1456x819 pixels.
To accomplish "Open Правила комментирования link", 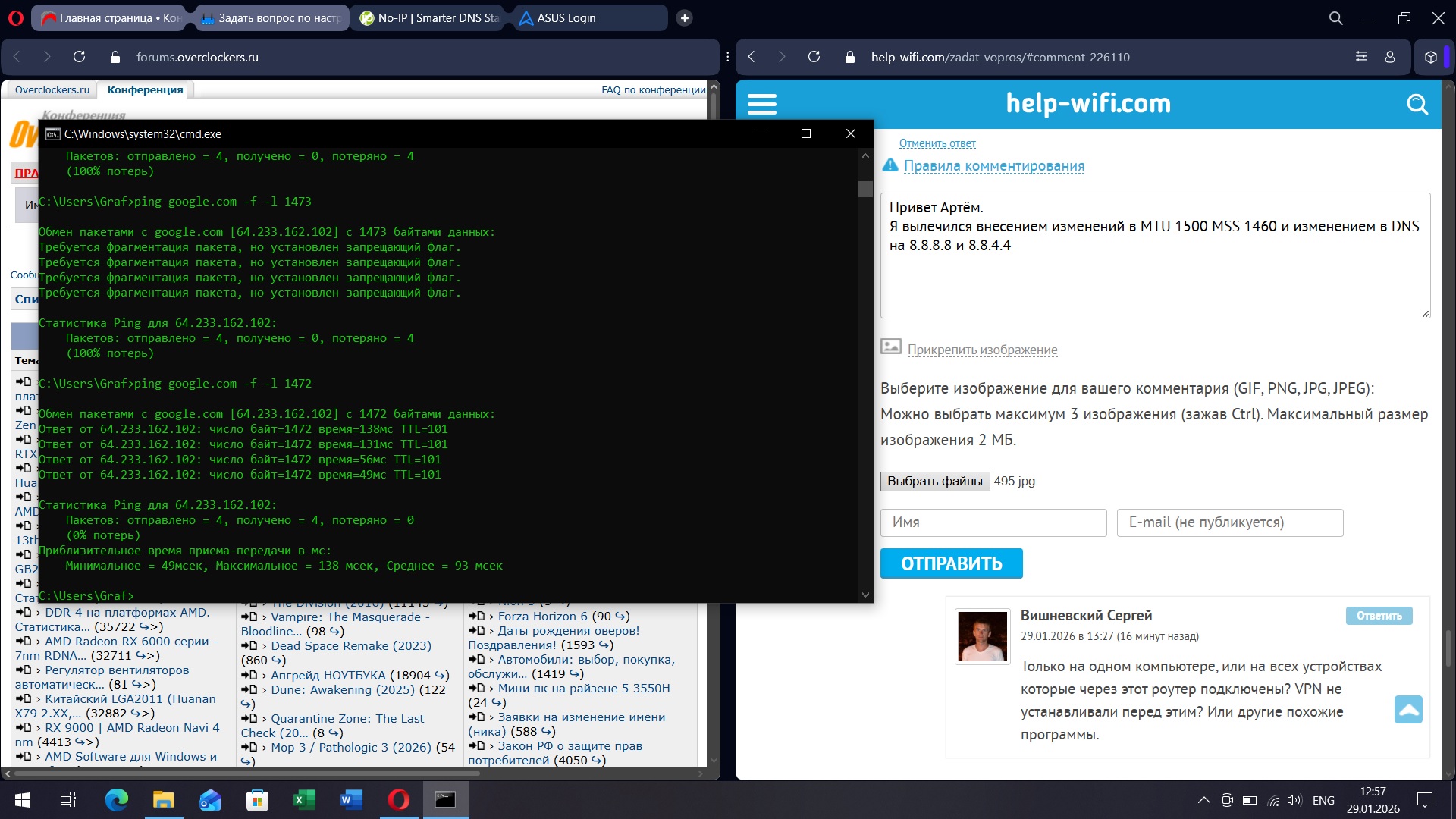I will pos(993,166).
